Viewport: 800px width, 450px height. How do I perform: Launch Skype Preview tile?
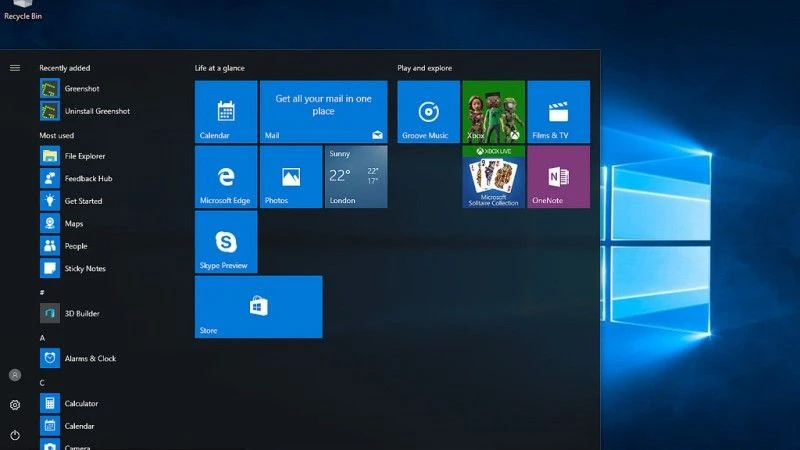point(226,242)
